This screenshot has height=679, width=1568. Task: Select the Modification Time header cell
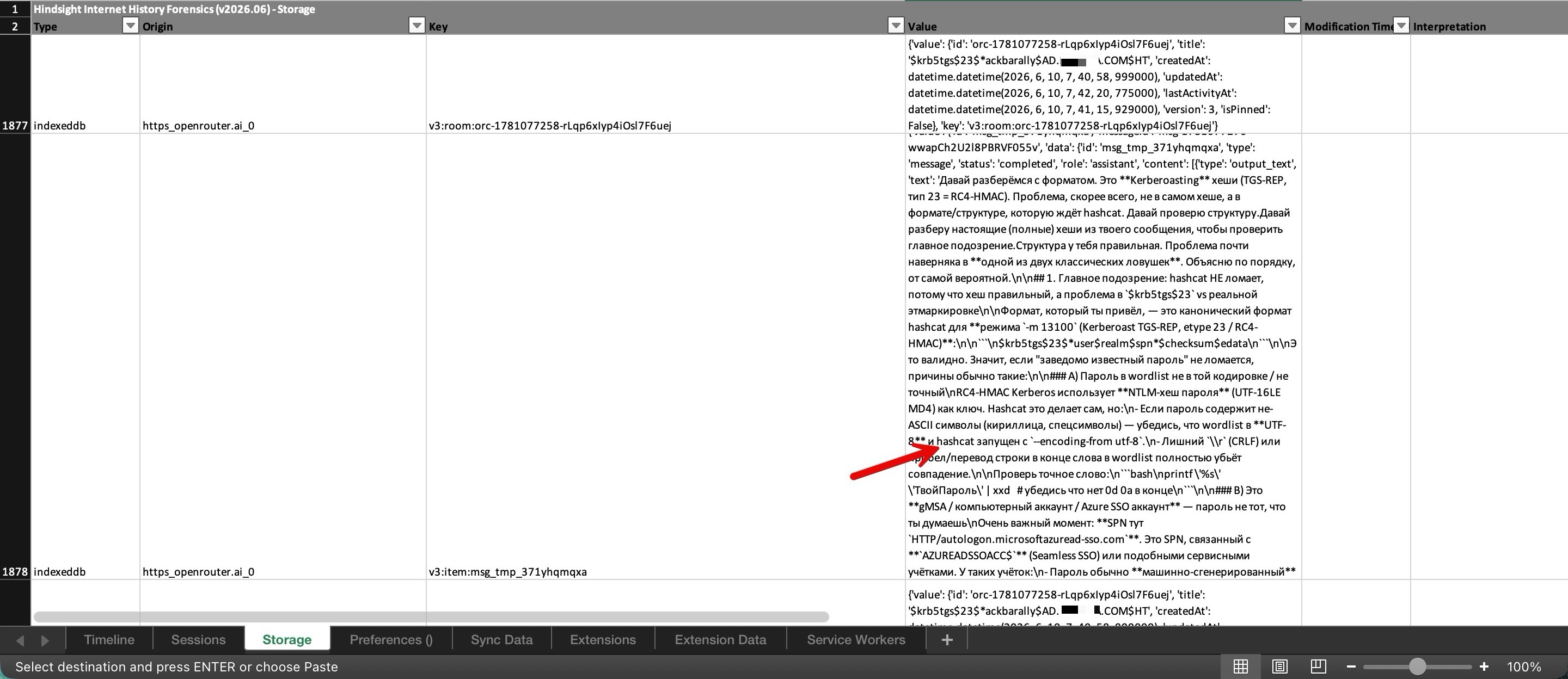point(1356,26)
